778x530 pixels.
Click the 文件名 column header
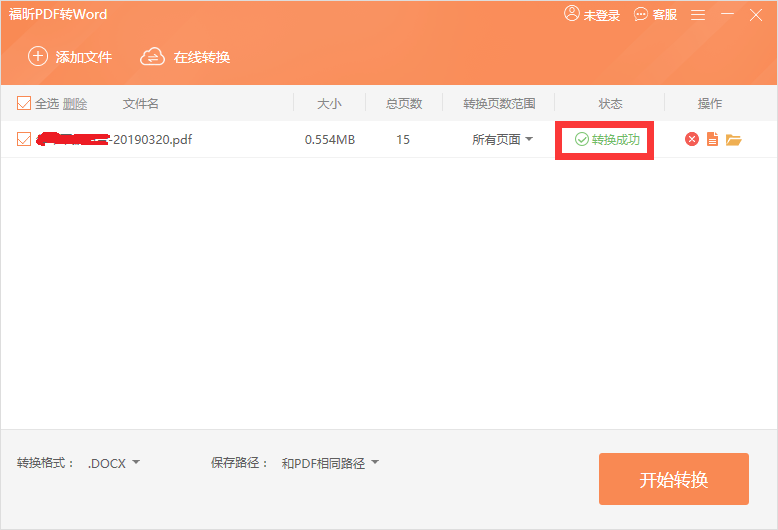(x=141, y=104)
